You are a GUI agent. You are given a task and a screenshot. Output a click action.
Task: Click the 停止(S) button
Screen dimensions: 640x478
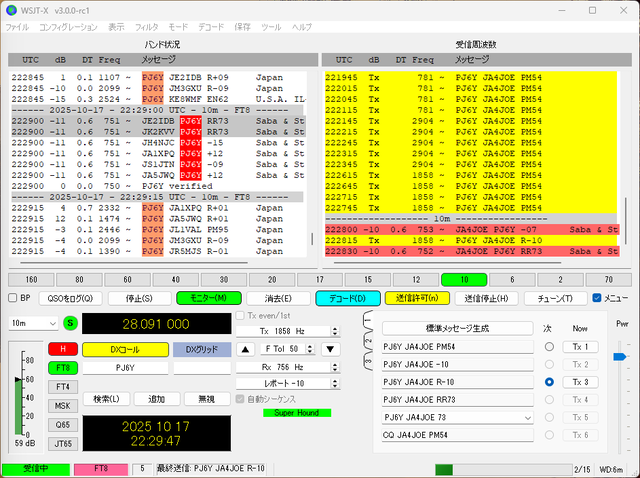pyautogui.click(x=139, y=298)
